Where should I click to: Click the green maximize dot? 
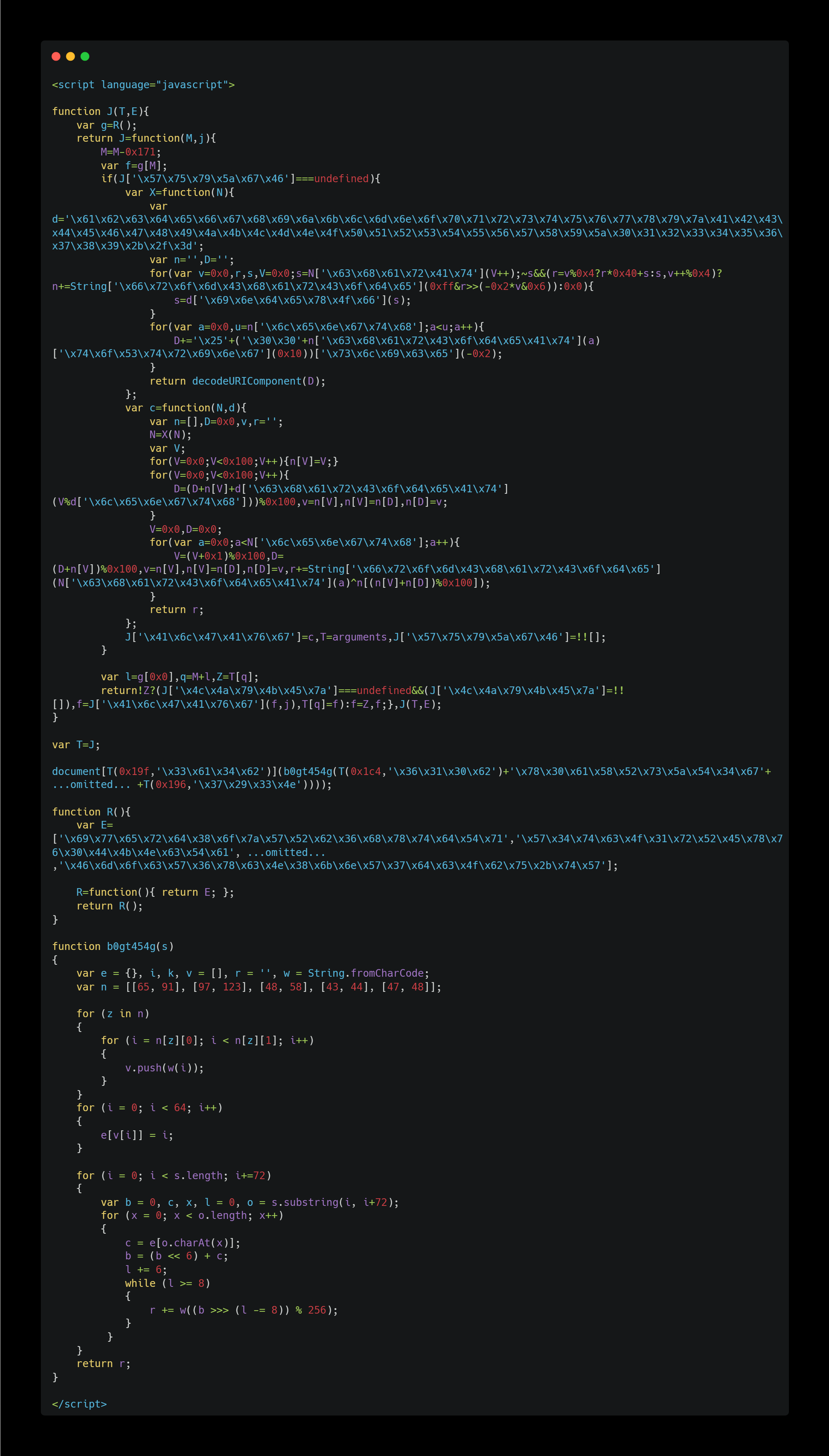pyautogui.click(x=85, y=56)
